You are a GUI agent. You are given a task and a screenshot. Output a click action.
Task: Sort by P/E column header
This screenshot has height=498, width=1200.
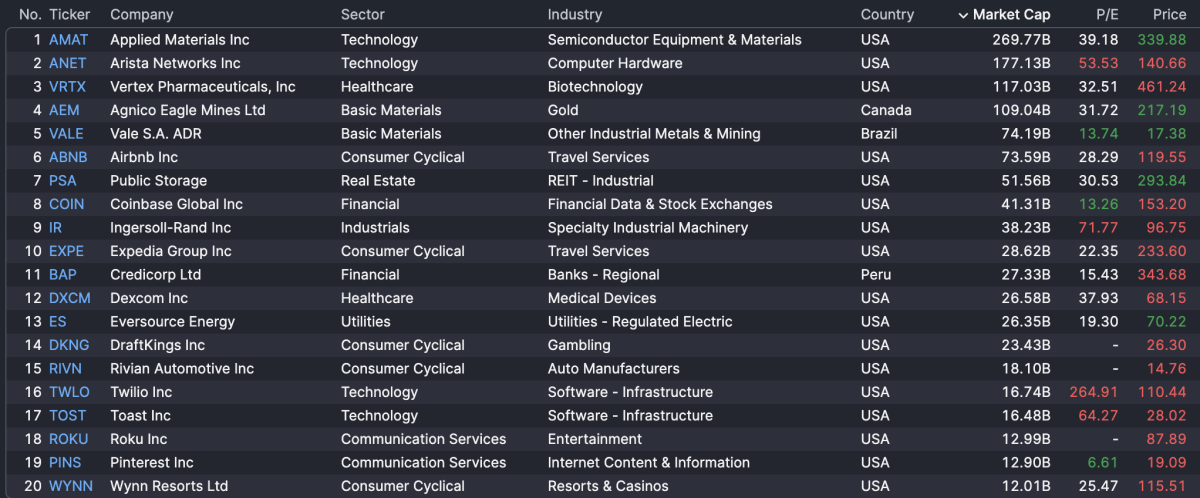1106,15
